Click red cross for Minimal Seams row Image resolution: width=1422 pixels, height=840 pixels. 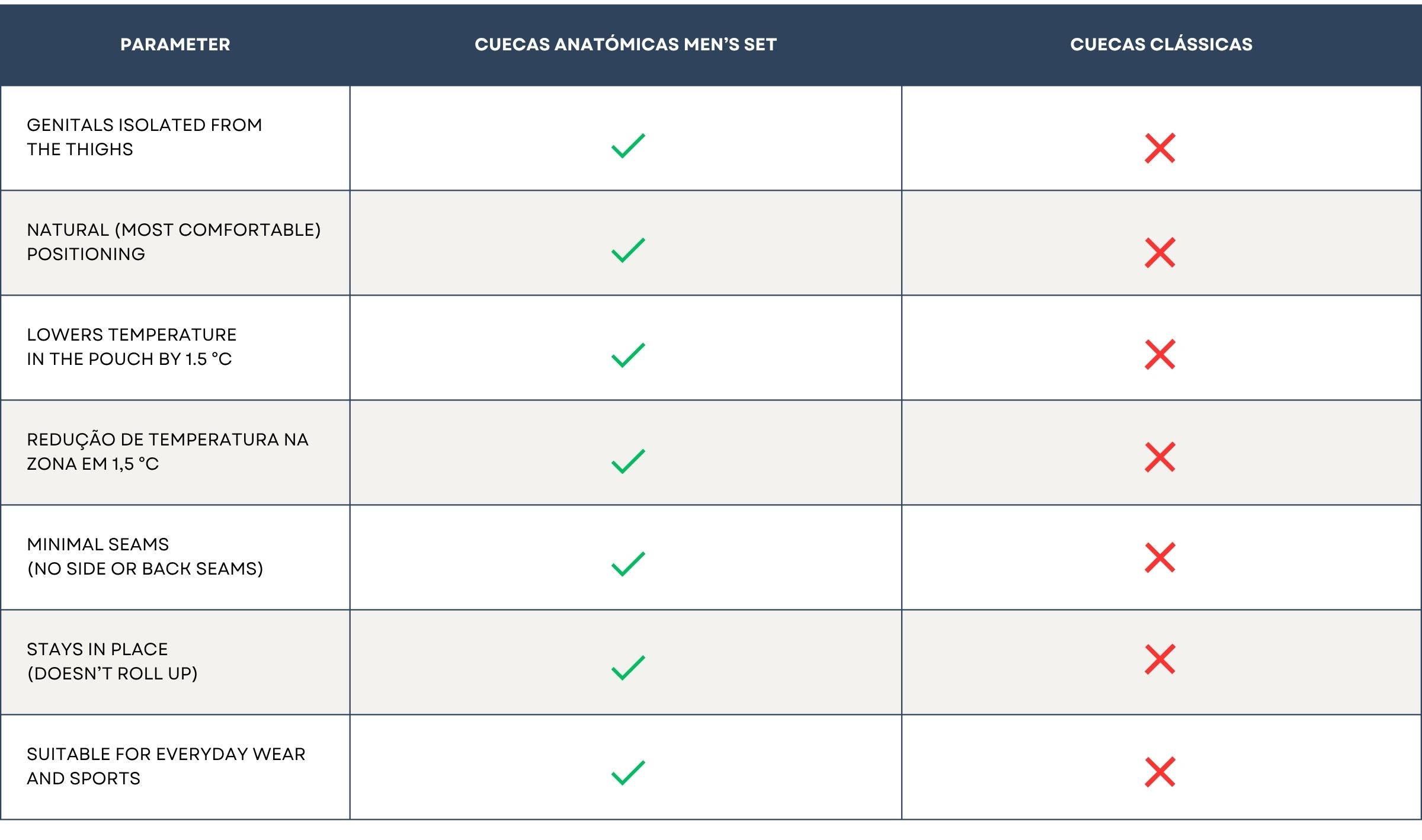coord(1160,558)
